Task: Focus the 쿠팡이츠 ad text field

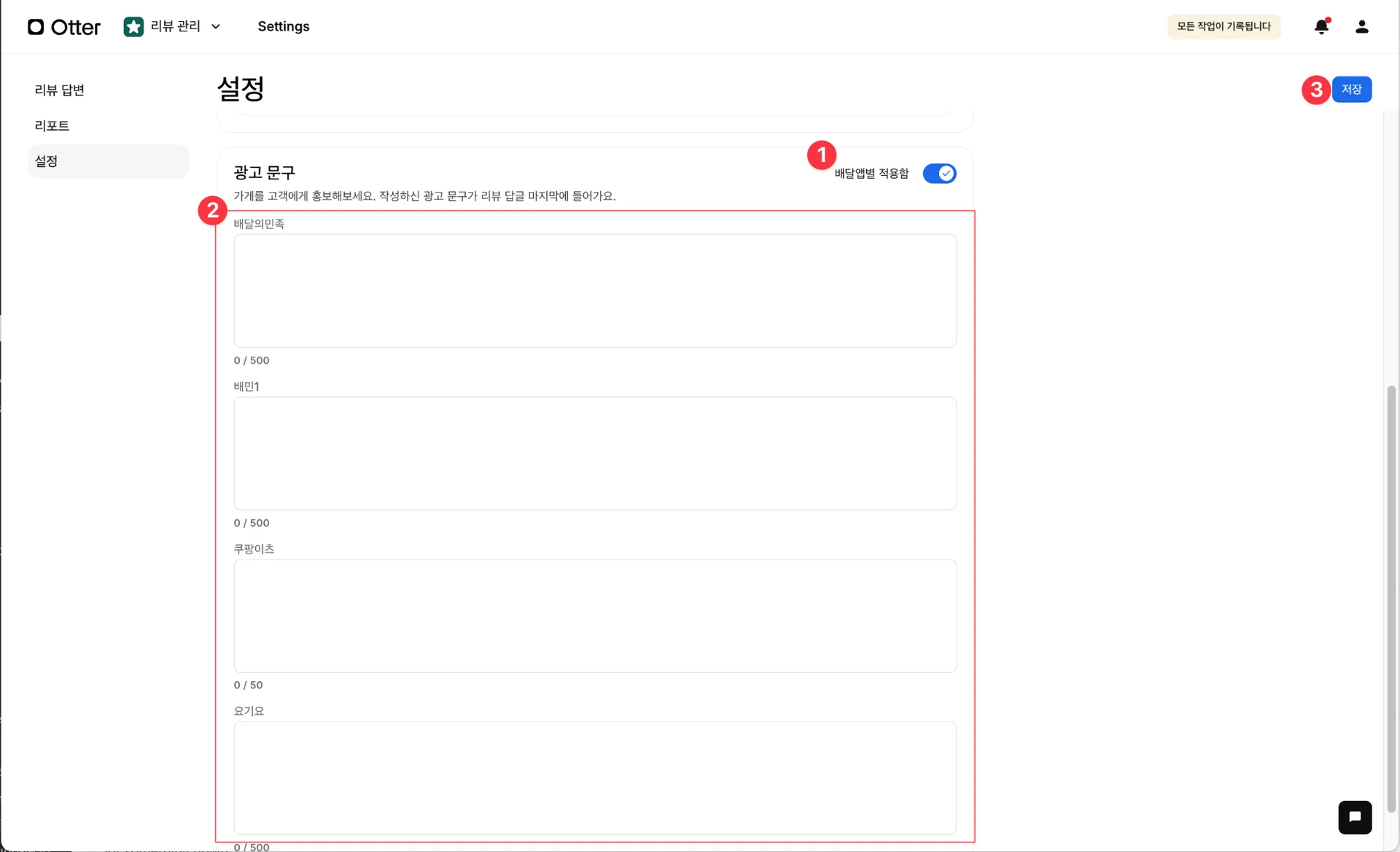Action: [x=594, y=616]
